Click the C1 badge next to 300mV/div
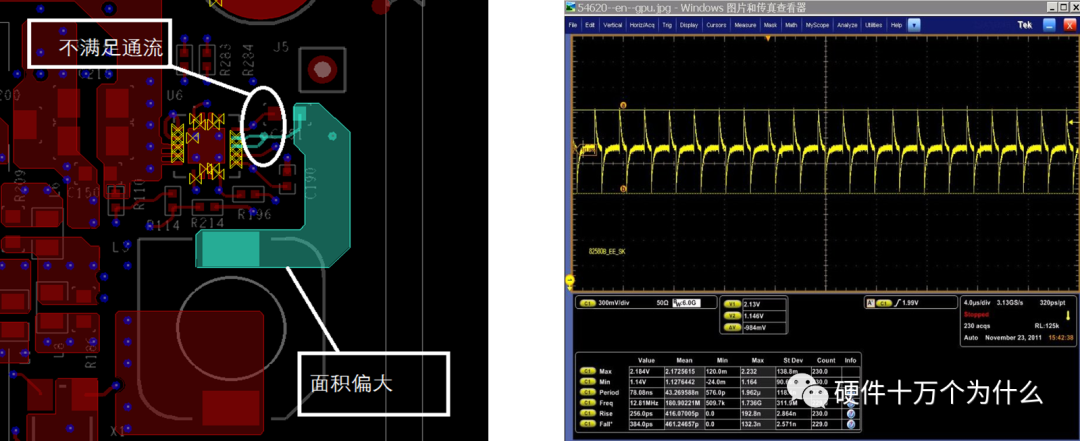Image resolution: width=1080 pixels, height=441 pixels. coord(587,301)
